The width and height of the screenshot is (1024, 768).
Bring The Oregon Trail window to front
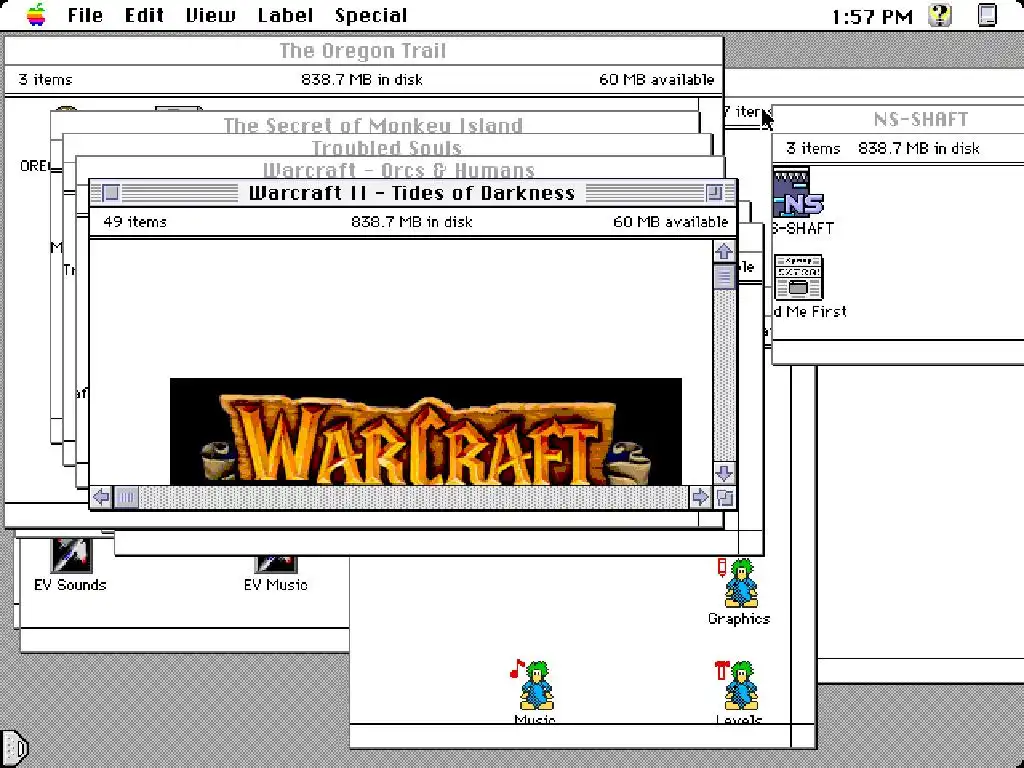(x=363, y=50)
